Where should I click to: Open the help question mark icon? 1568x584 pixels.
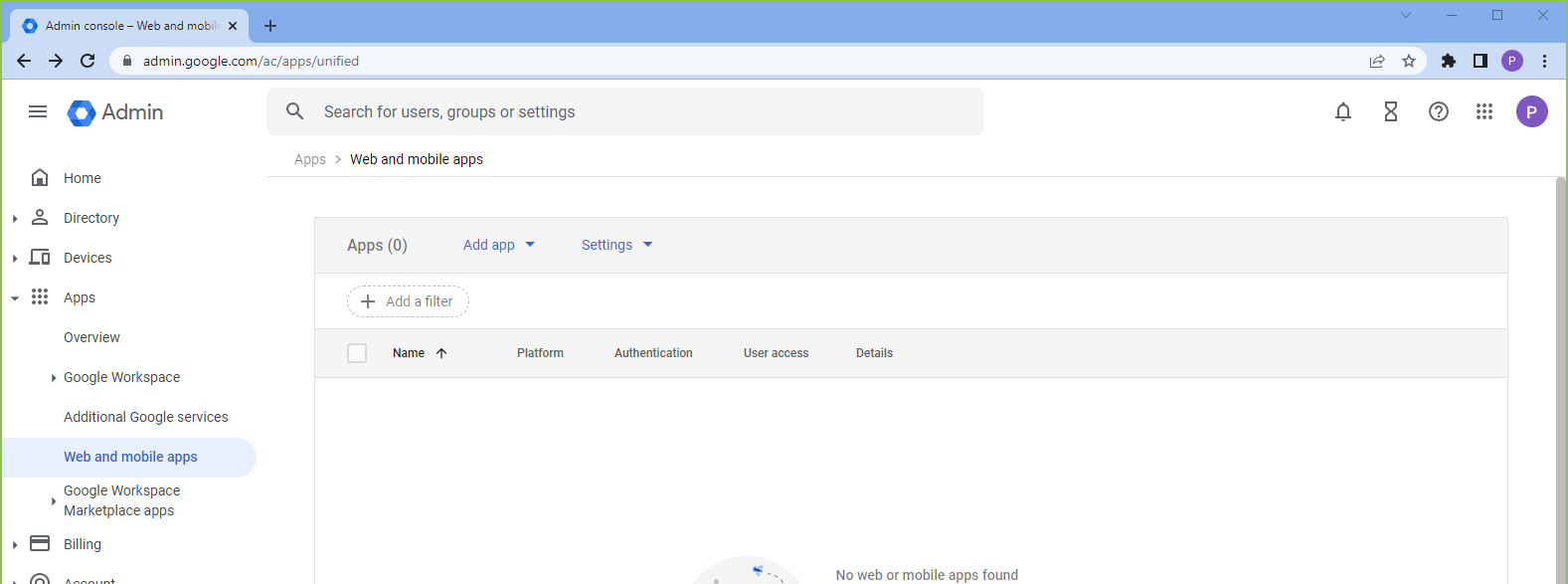point(1439,111)
